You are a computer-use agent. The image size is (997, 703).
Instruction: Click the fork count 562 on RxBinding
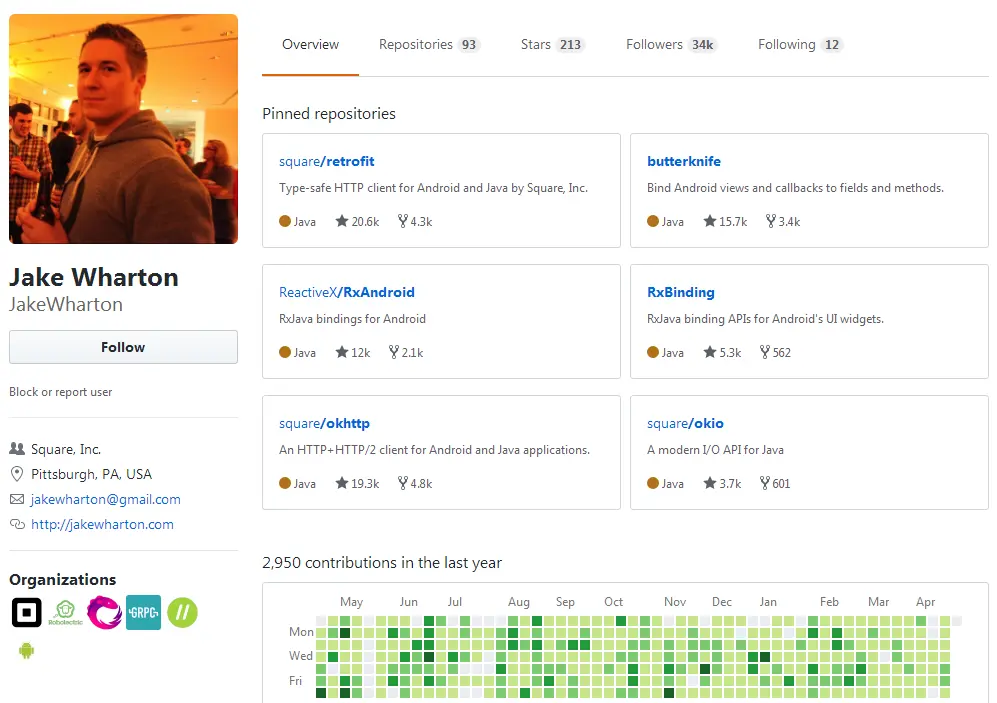point(776,352)
